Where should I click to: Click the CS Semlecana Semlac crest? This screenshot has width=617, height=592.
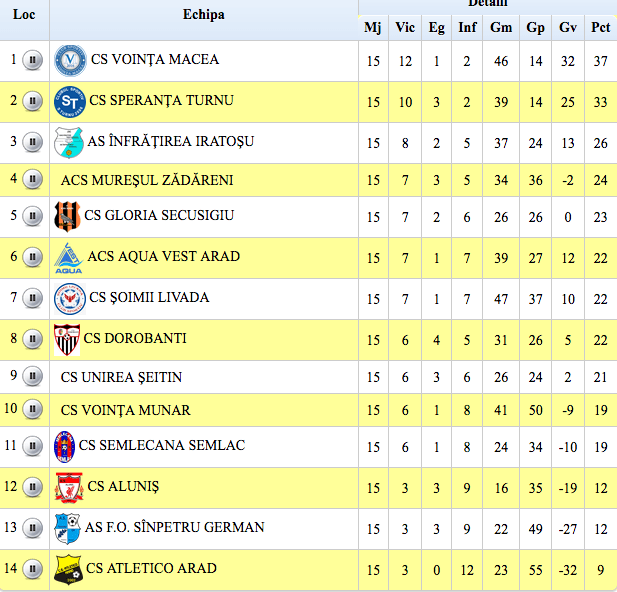coord(65,445)
